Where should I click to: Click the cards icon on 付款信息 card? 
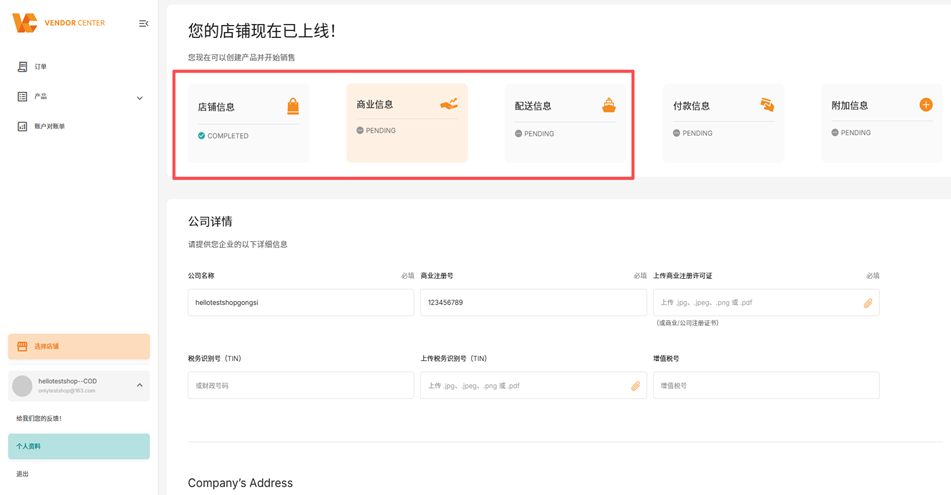767,104
